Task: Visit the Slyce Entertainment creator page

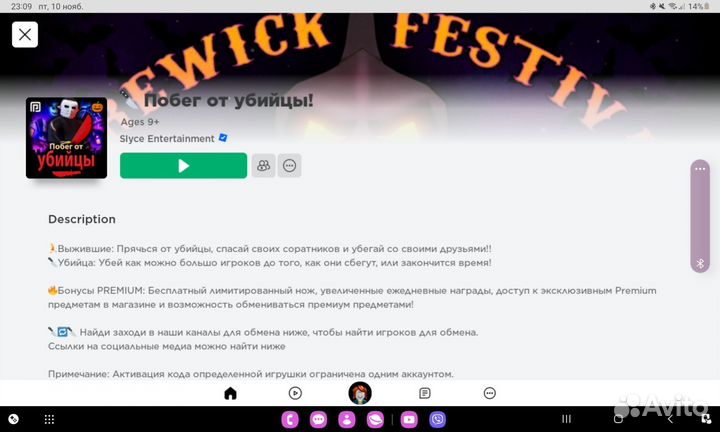Action: [x=167, y=139]
